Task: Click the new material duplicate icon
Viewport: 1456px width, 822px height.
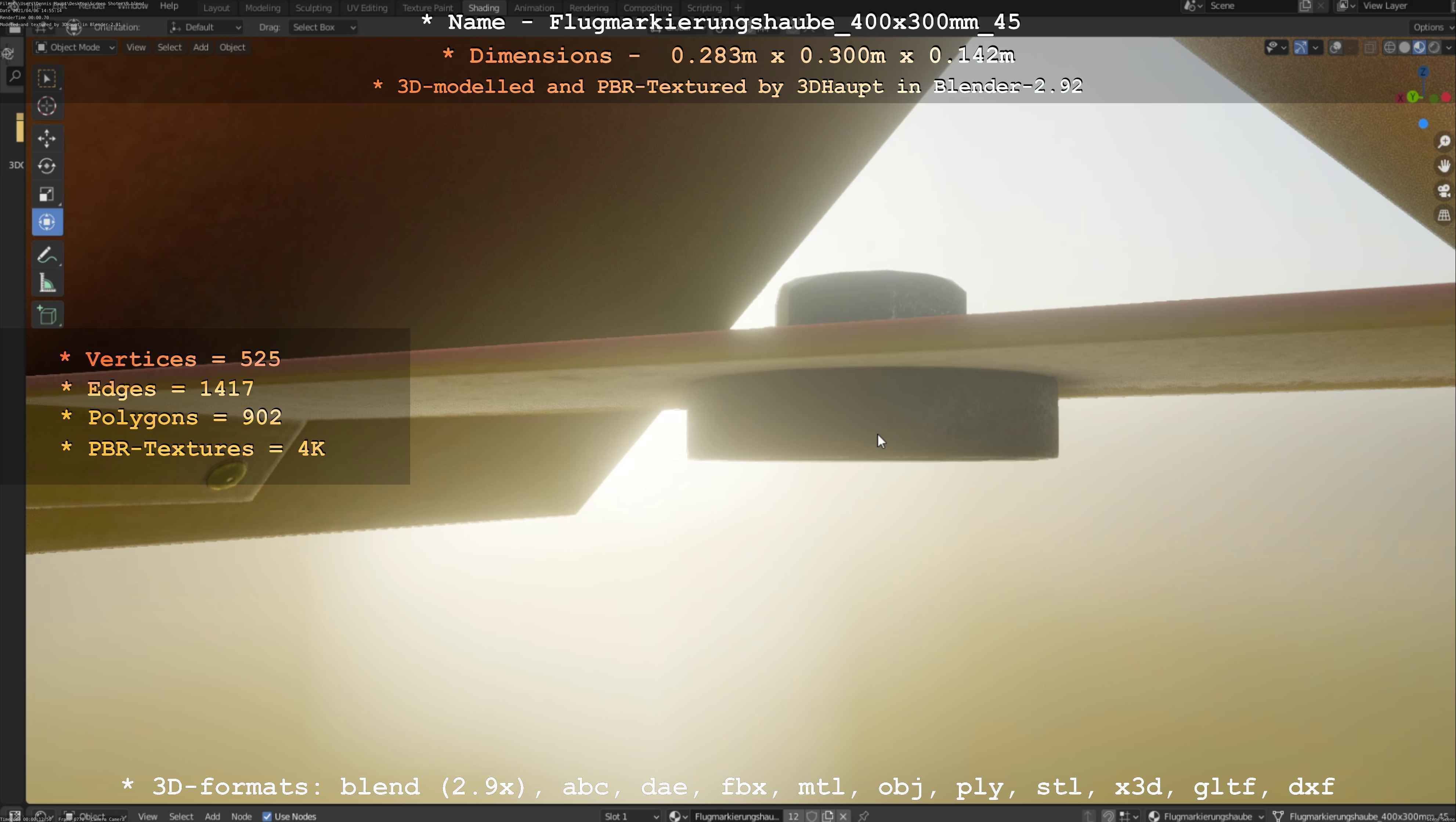Action: tap(828, 816)
